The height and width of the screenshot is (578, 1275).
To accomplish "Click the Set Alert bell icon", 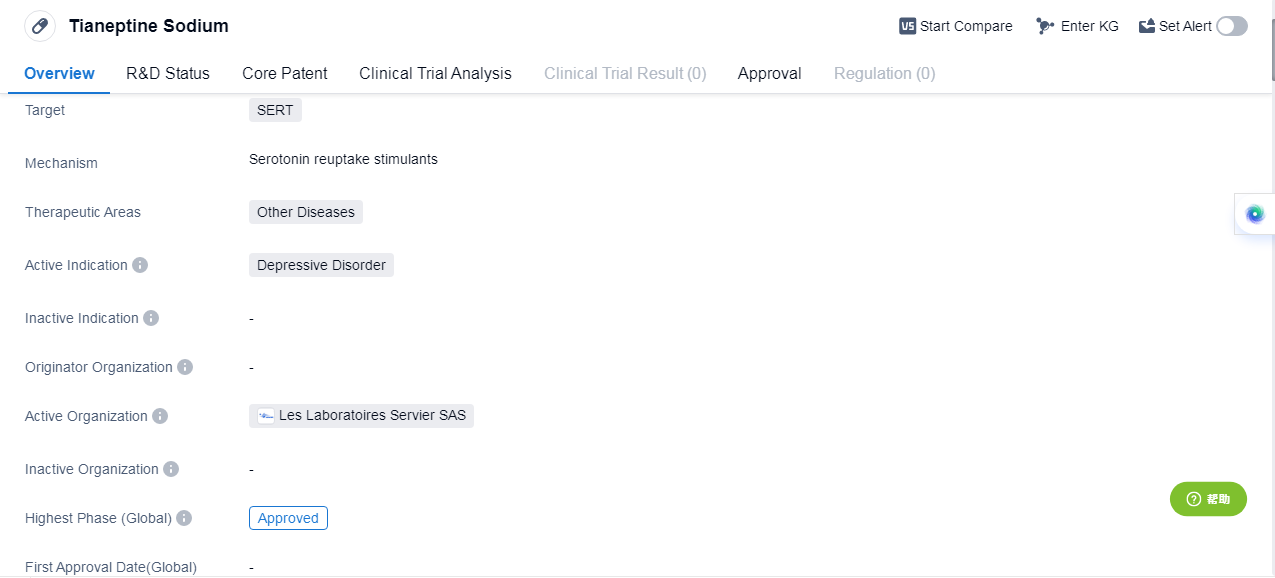I will [x=1147, y=26].
